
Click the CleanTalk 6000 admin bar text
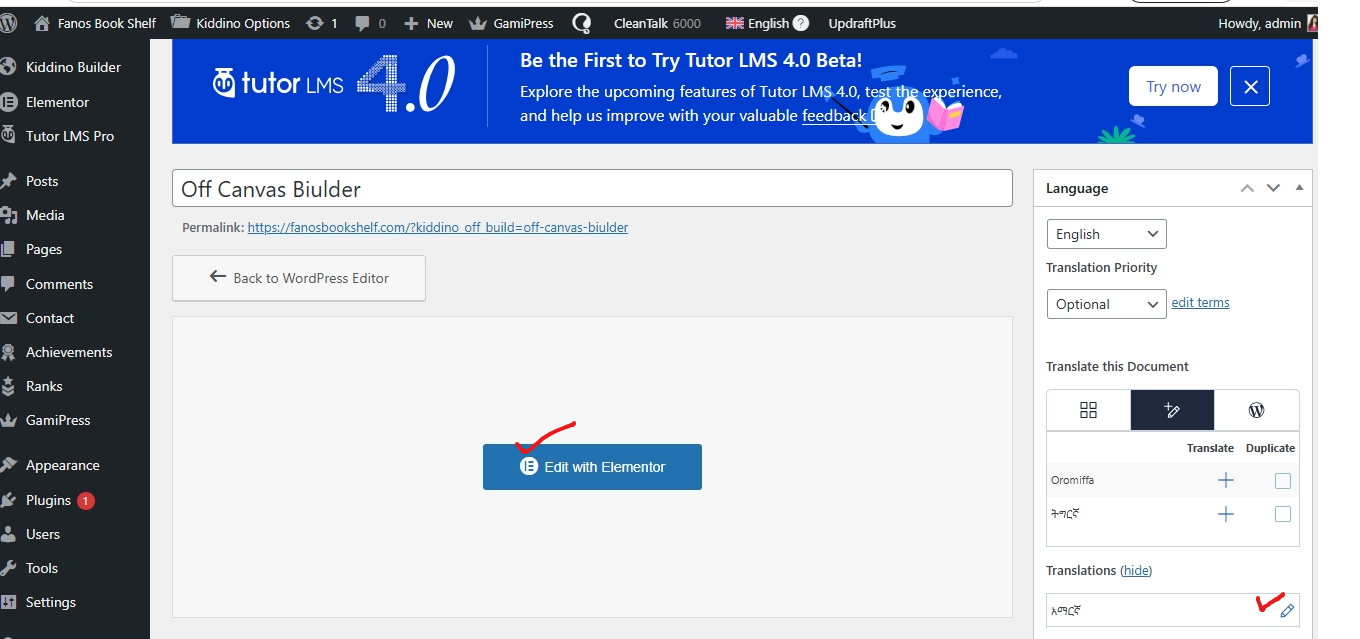(657, 23)
